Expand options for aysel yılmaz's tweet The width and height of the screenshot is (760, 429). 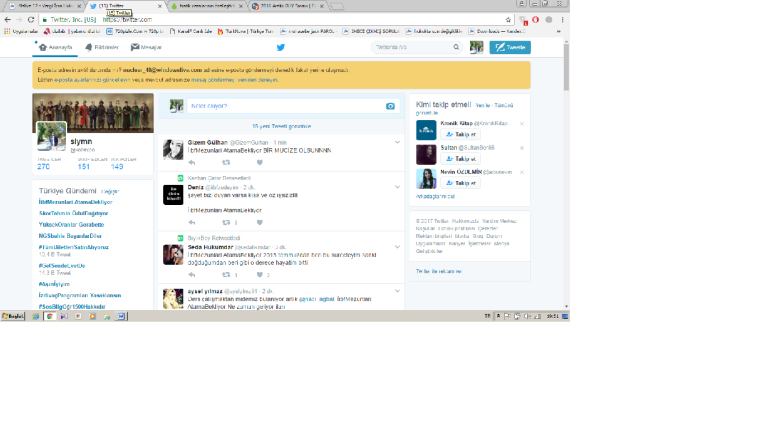pyautogui.click(x=397, y=291)
